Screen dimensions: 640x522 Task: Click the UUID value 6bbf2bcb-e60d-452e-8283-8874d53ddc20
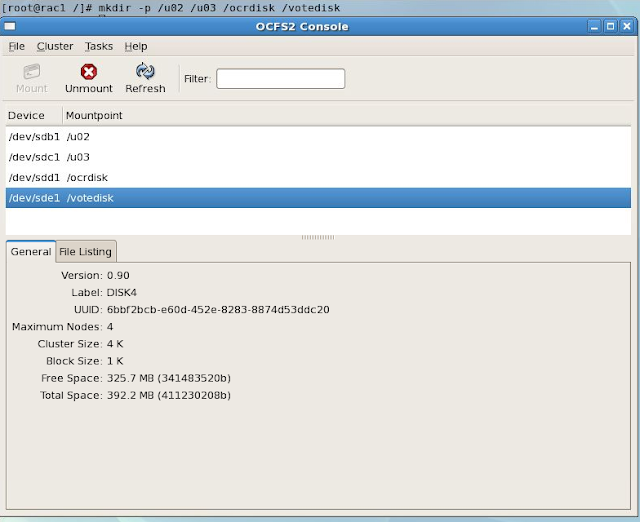pos(218,310)
